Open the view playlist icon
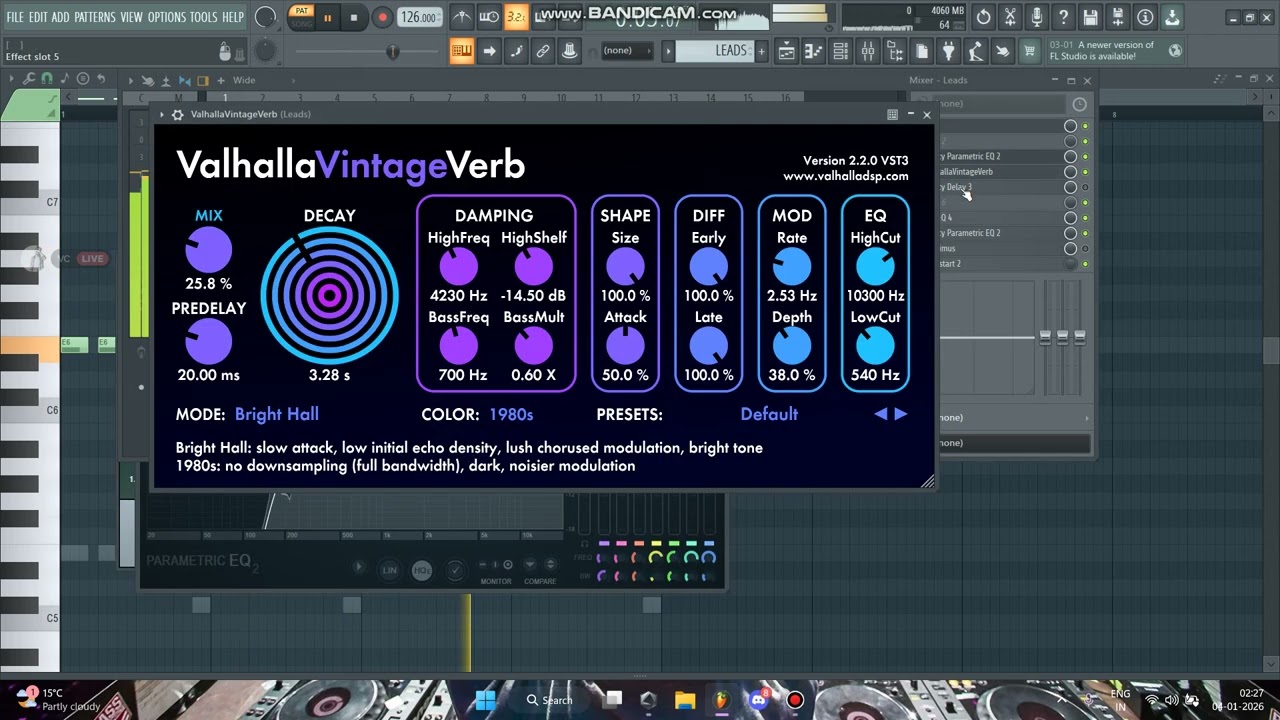Image resolution: width=1280 pixels, height=720 pixels. 787,51
